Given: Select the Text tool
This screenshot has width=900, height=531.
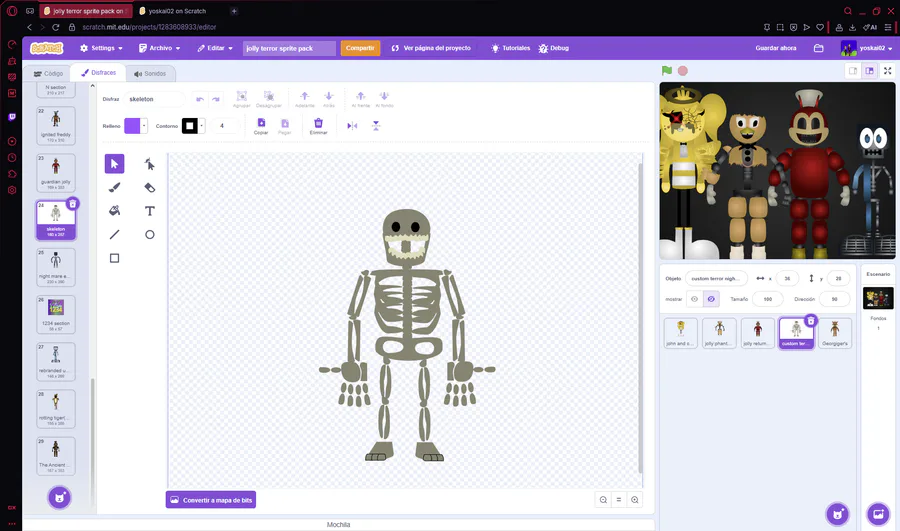Looking at the screenshot, I should click(149, 211).
